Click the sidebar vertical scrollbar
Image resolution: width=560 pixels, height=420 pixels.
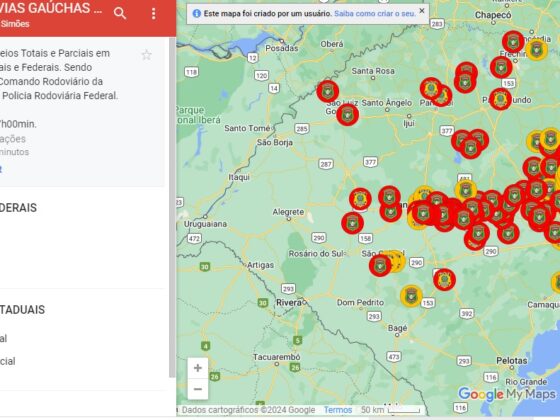click(x=172, y=207)
